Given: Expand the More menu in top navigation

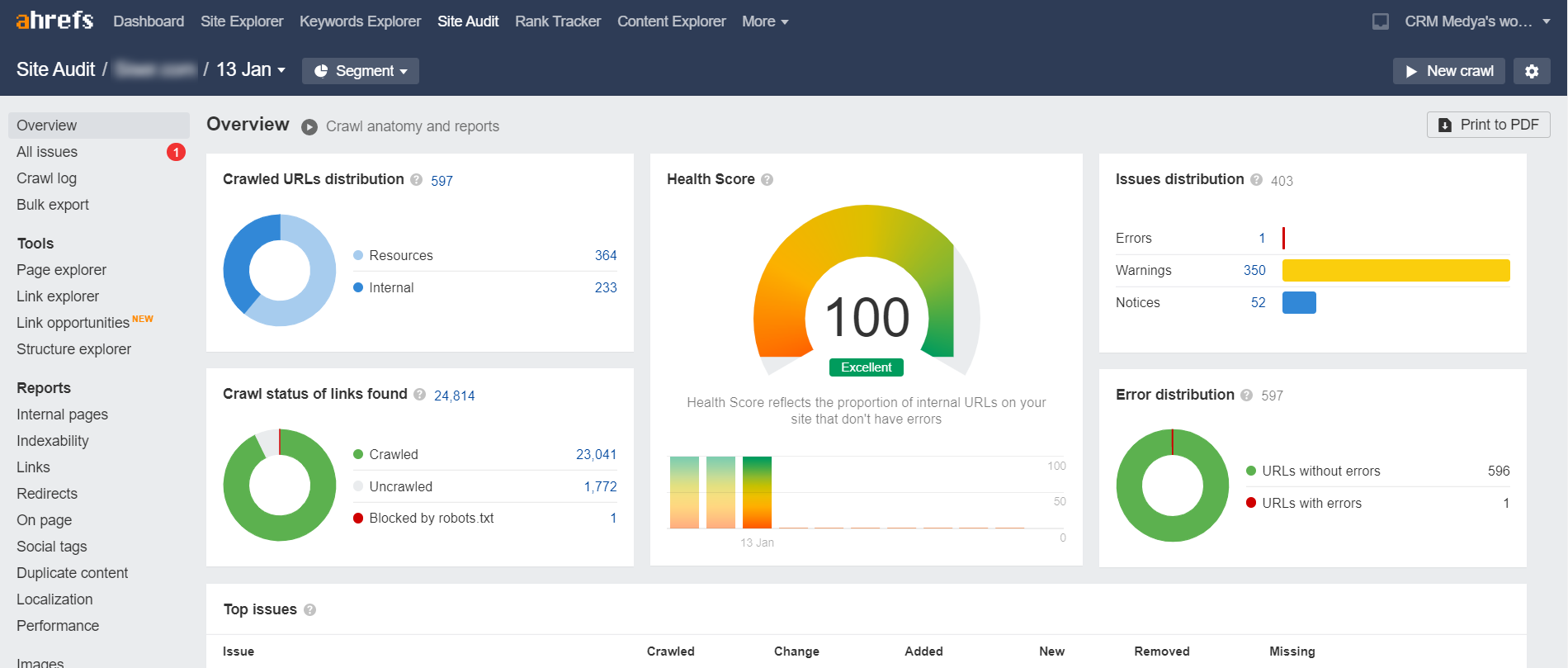Looking at the screenshot, I should tap(765, 21).
